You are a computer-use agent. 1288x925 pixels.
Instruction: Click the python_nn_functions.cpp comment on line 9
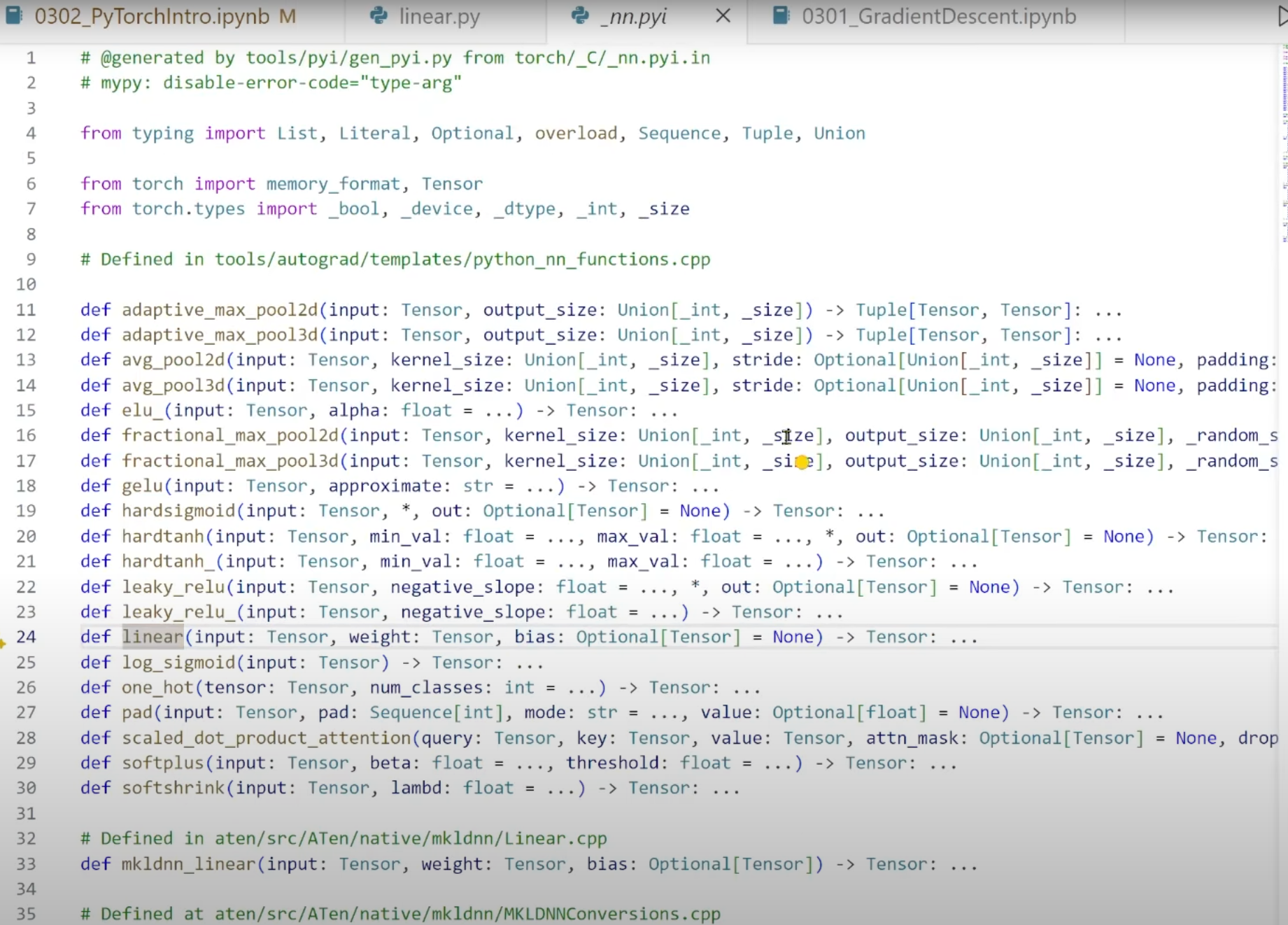pos(395,260)
